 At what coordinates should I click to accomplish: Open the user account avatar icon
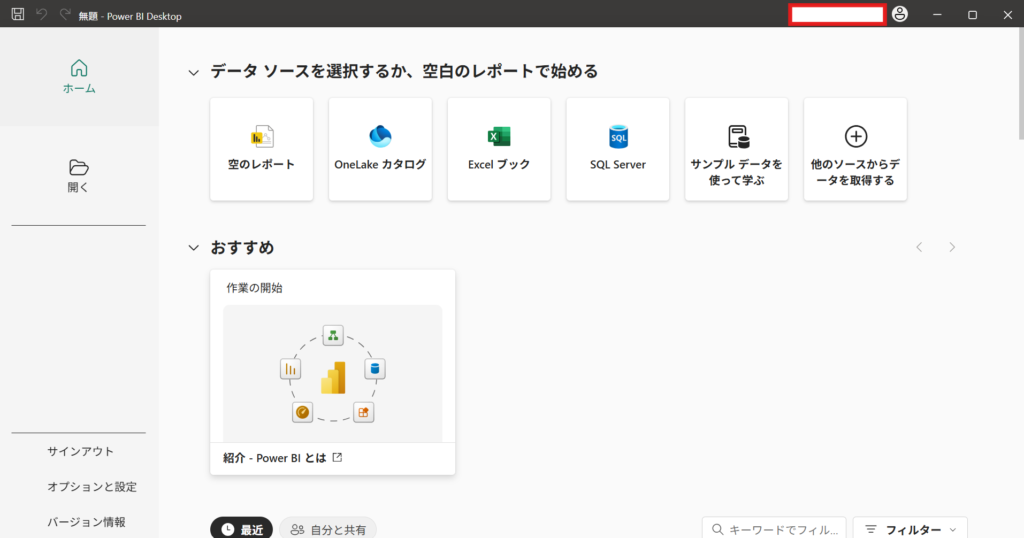coord(900,15)
